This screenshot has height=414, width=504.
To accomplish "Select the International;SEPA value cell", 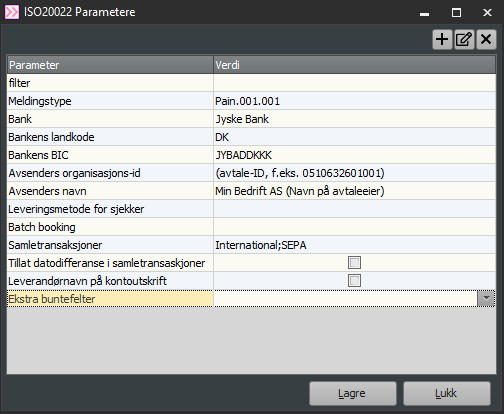I will [x=355, y=245].
